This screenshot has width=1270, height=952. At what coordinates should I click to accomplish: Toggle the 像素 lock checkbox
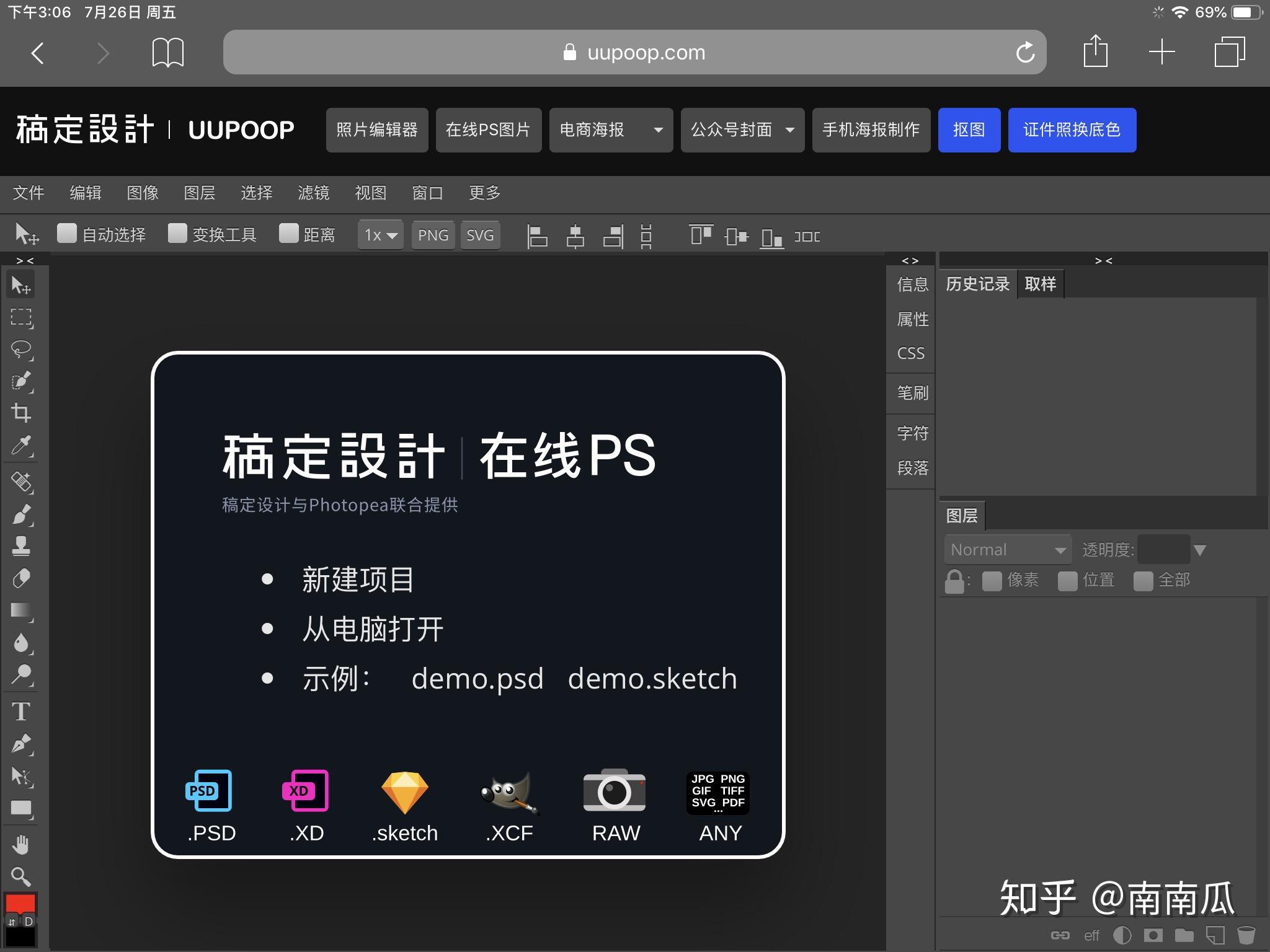pos(992,581)
